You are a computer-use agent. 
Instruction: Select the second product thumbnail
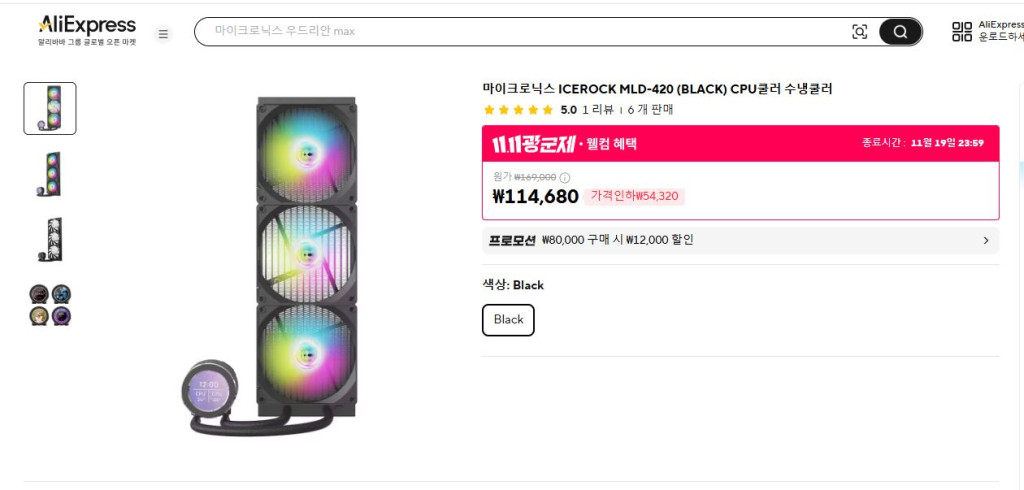(x=50, y=174)
